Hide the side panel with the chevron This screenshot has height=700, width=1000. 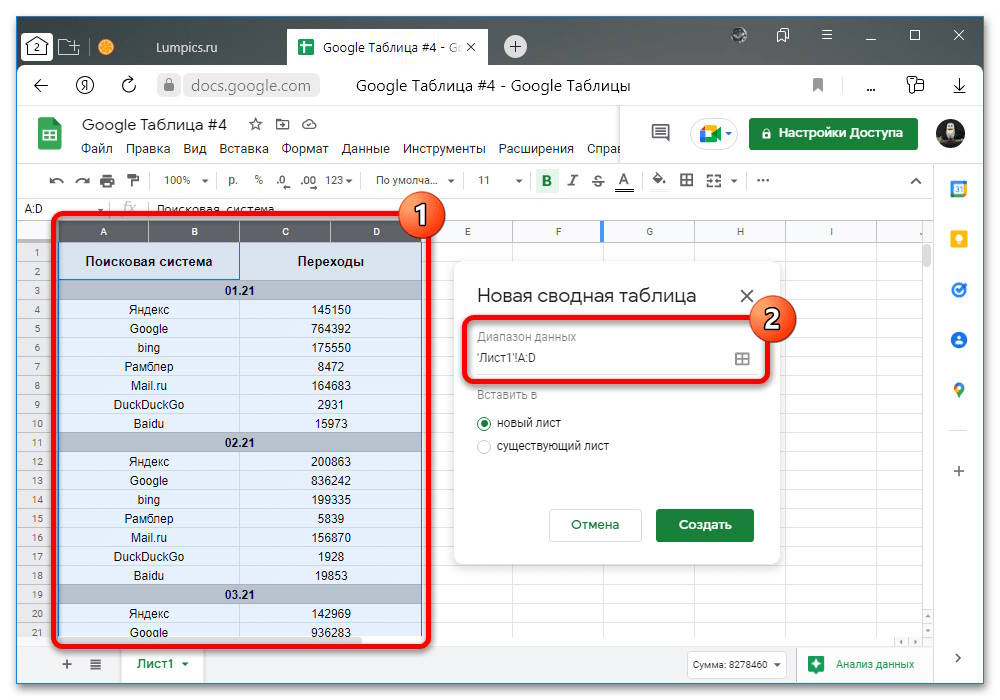[958, 658]
